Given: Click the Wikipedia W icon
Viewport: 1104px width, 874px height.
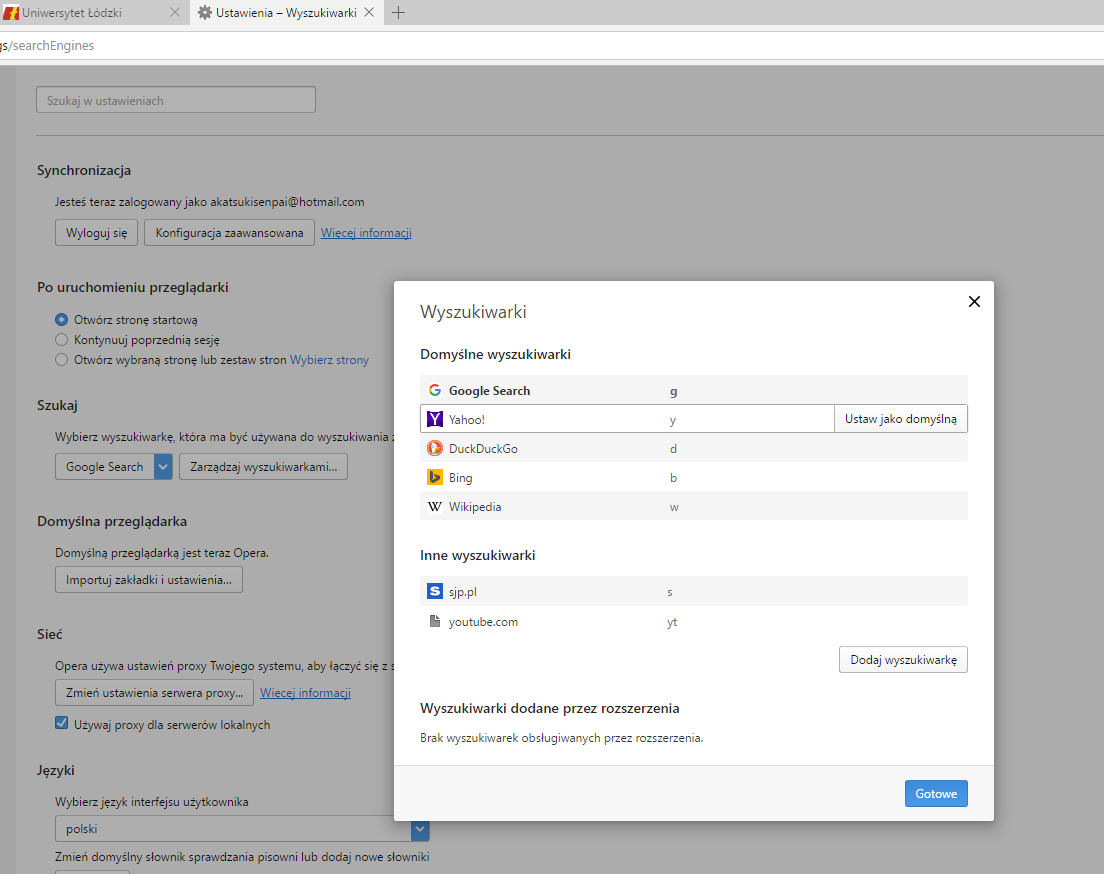Looking at the screenshot, I should pyautogui.click(x=435, y=506).
